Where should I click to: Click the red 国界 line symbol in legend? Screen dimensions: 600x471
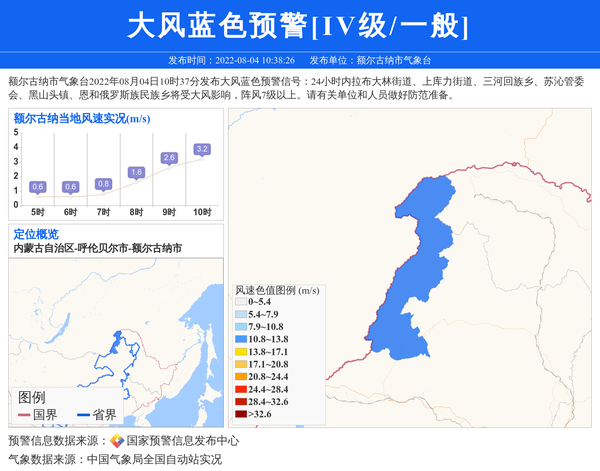click(24, 414)
